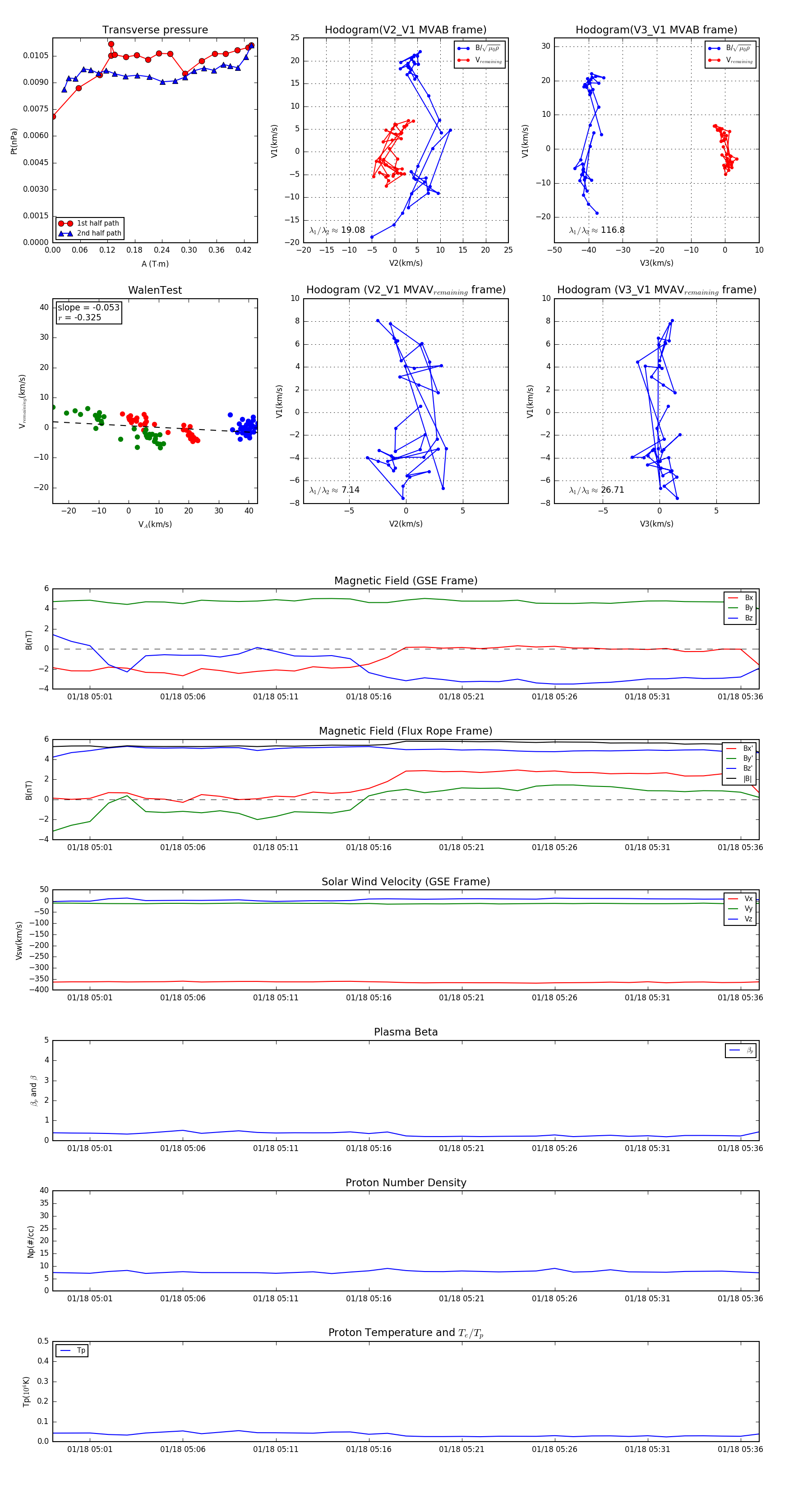Click the 'Vx' legend entry in velocity plot
This screenshot has height=1489, width=812.
[x=740, y=898]
